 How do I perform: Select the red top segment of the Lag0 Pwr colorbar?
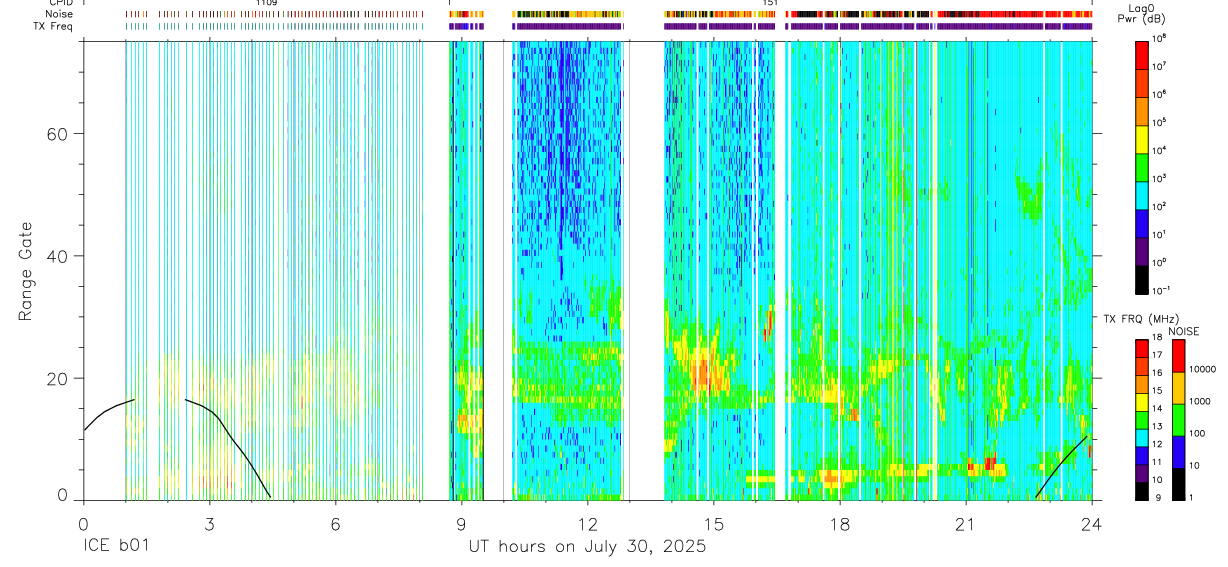pyautogui.click(x=1142, y=55)
